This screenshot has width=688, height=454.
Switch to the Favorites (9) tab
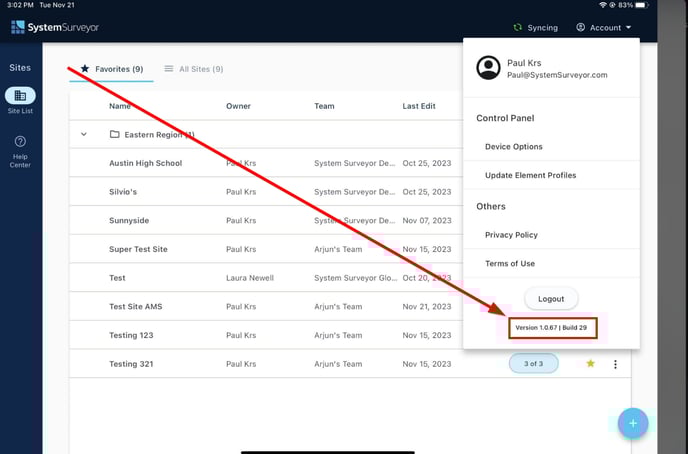[x=112, y=69]
